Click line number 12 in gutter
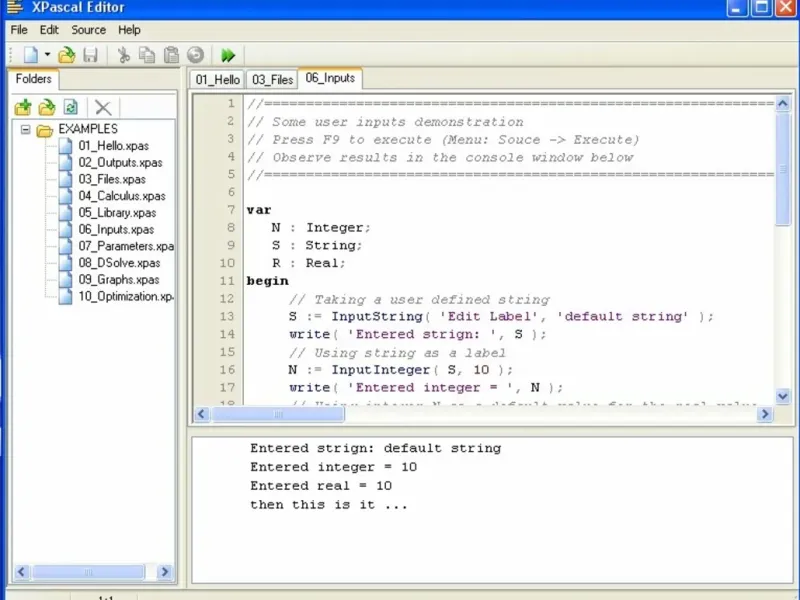Screen dimensions: 800x600 tap(227, 299)
